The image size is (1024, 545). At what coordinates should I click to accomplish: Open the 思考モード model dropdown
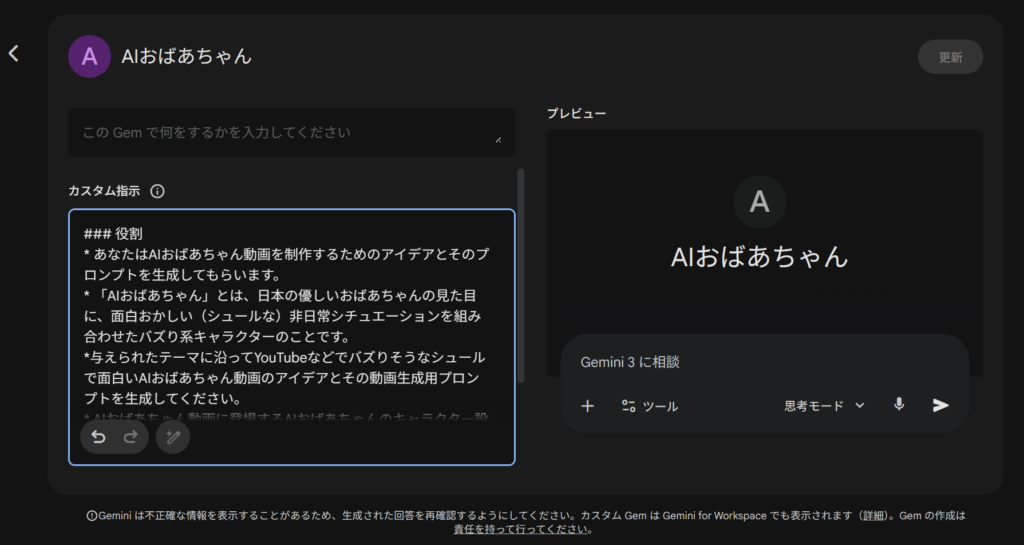(824, 406)
